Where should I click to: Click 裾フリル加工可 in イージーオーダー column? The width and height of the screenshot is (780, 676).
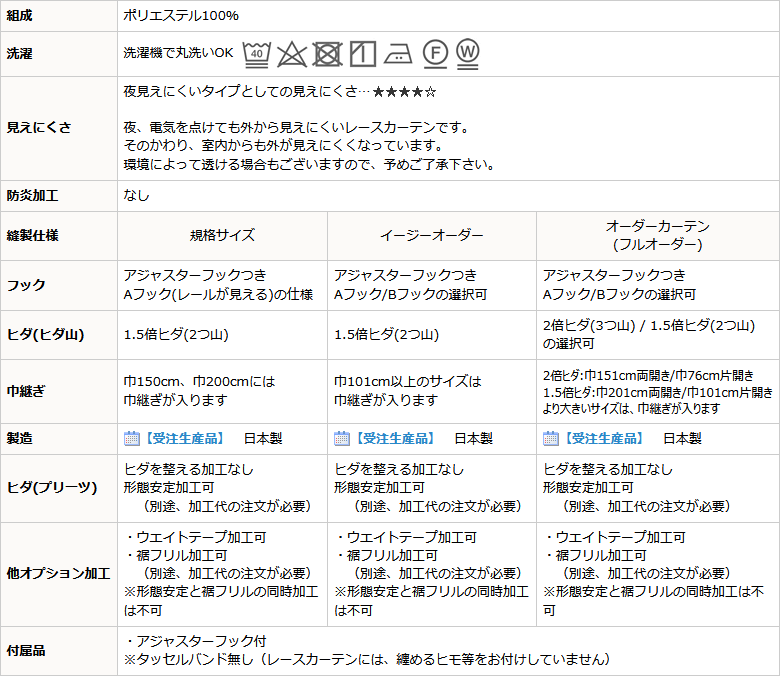[386, 556]
